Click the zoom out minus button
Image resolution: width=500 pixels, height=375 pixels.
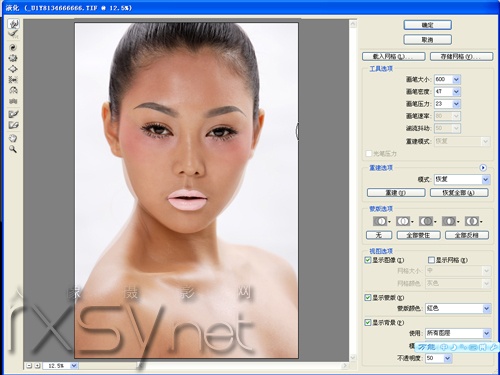(x=29, y=366)
